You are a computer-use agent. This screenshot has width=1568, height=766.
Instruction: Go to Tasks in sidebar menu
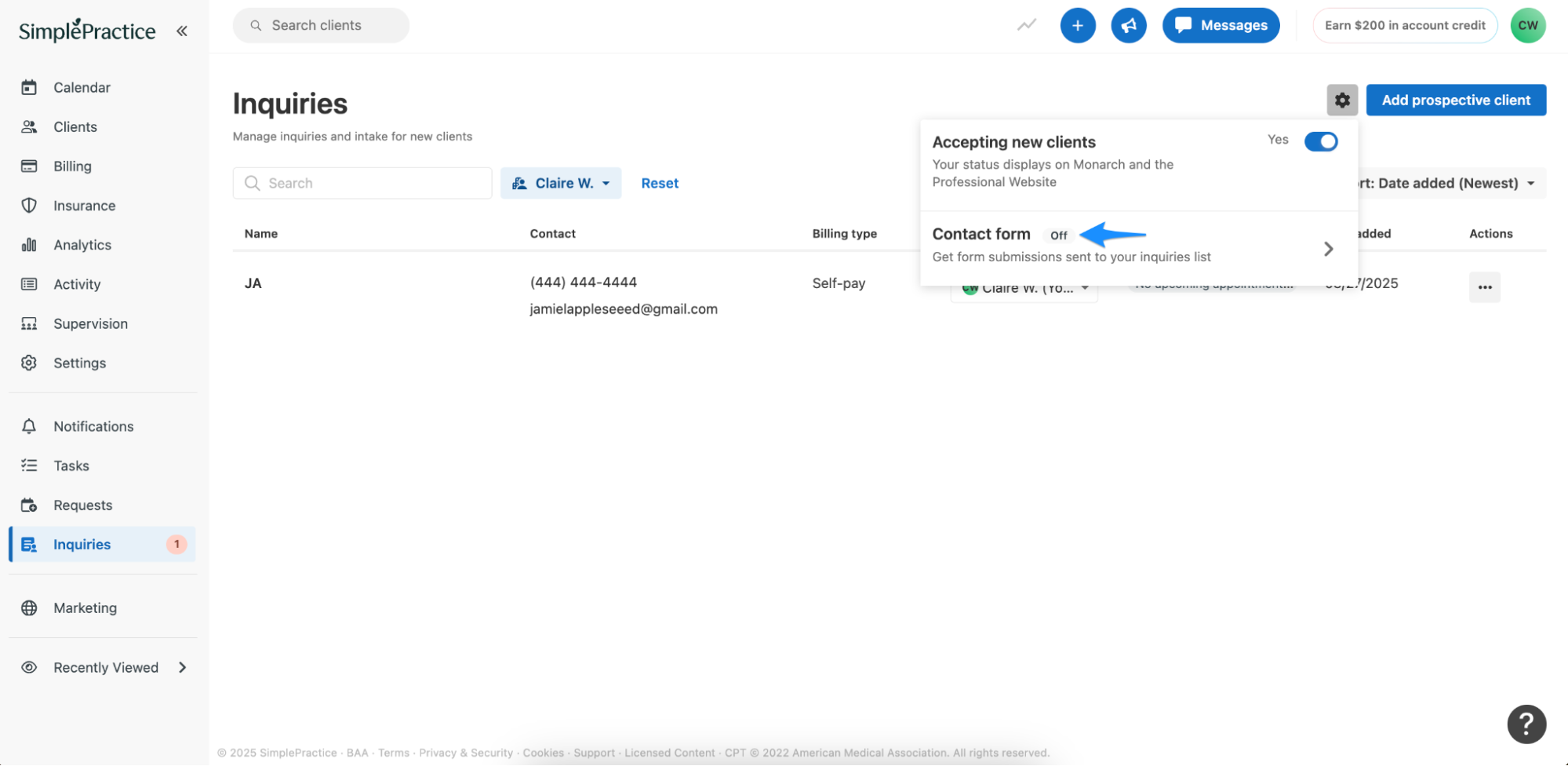click(71, 465)
